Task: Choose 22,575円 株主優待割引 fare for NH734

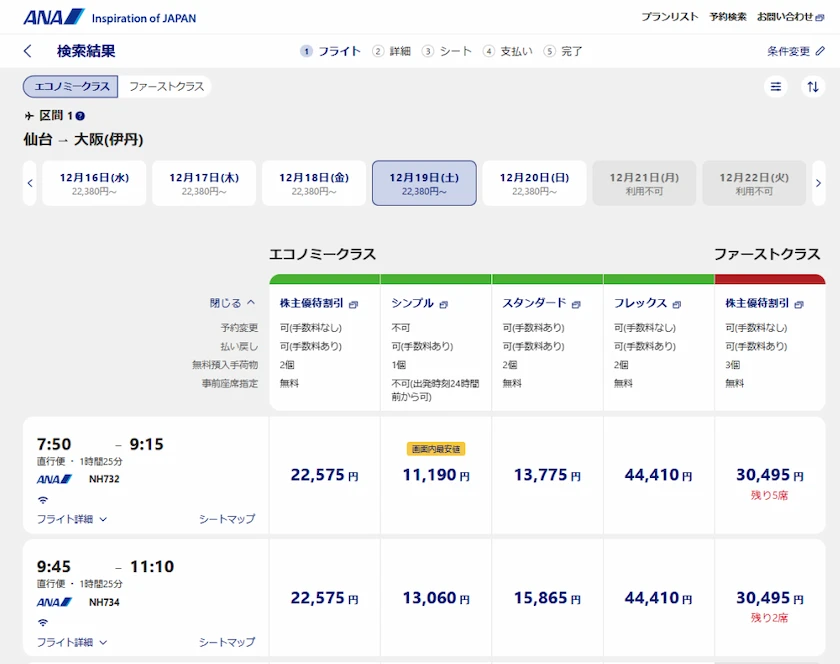Action: pyautogui.click(x=325, y=598)
